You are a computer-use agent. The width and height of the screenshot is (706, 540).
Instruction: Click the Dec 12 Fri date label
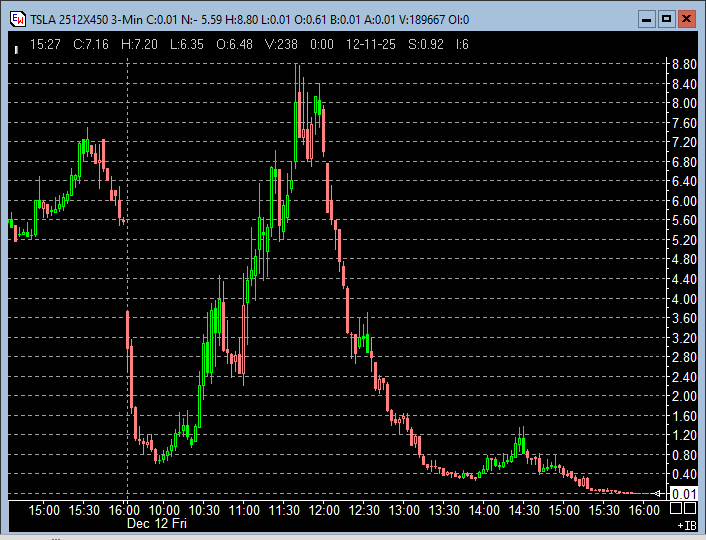[x=156, y=523]
